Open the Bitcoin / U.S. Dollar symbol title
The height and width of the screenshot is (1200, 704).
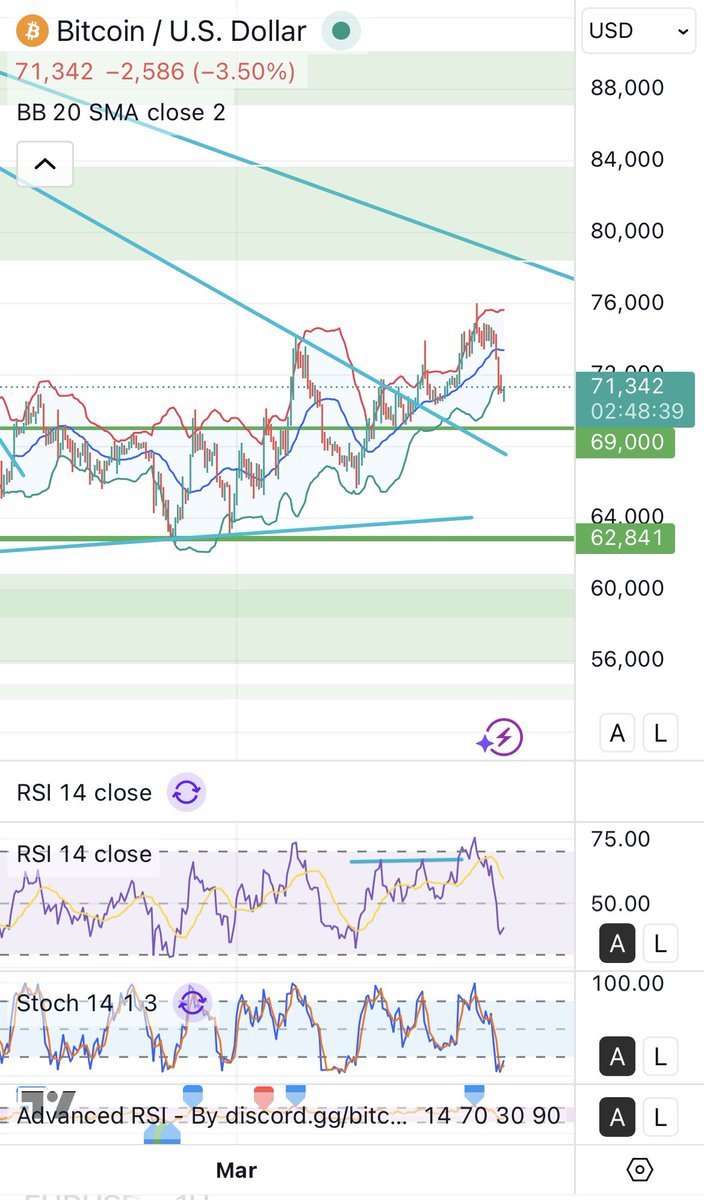(x=181, y=31)
